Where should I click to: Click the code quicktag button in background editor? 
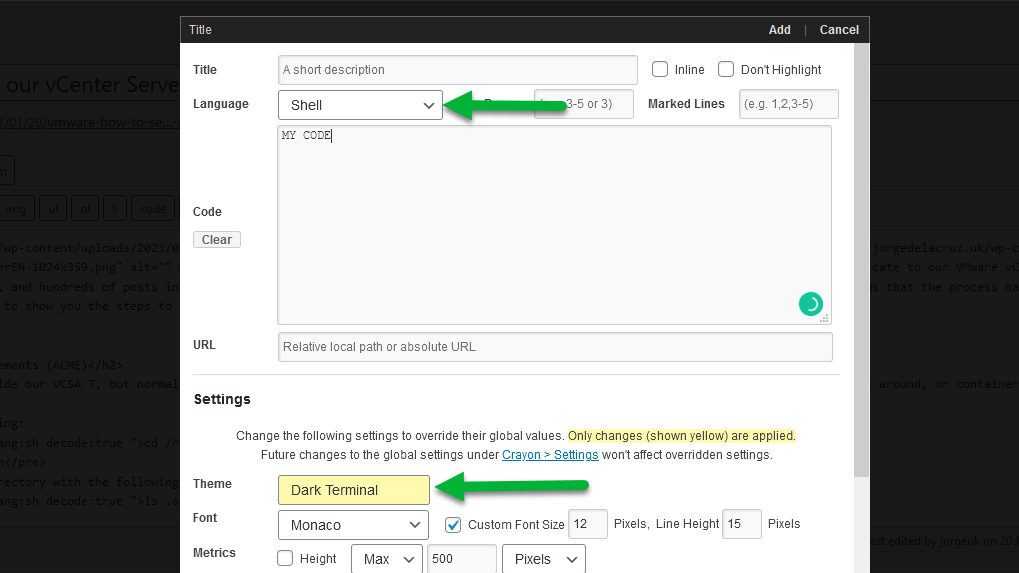pos(153,209)
